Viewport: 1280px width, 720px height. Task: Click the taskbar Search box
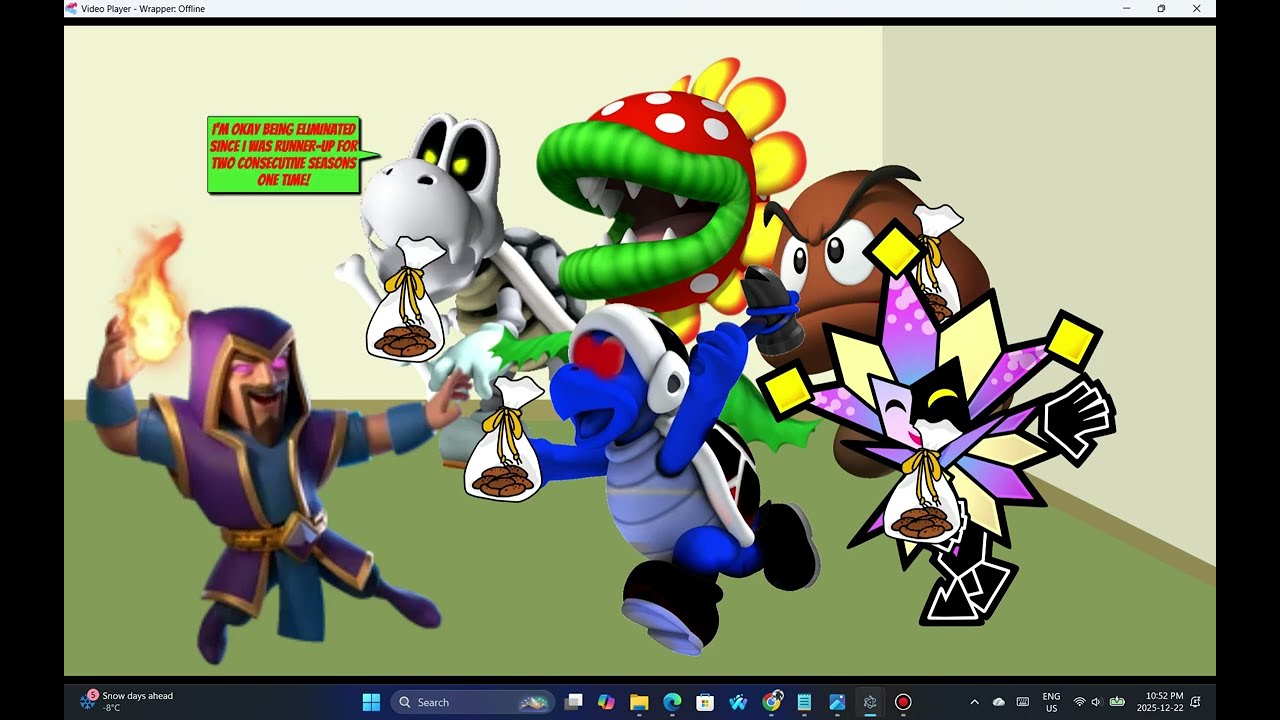point(472,702)
